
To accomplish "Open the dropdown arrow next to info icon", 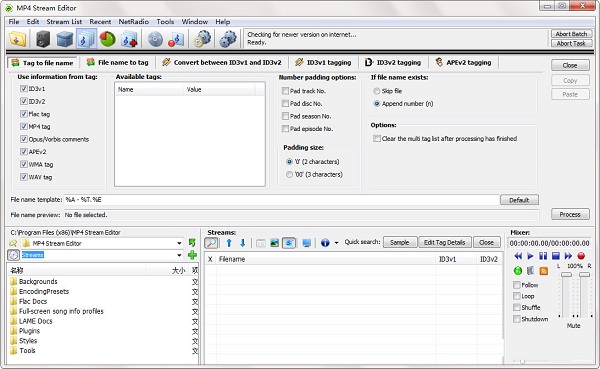I will point(336,243).
